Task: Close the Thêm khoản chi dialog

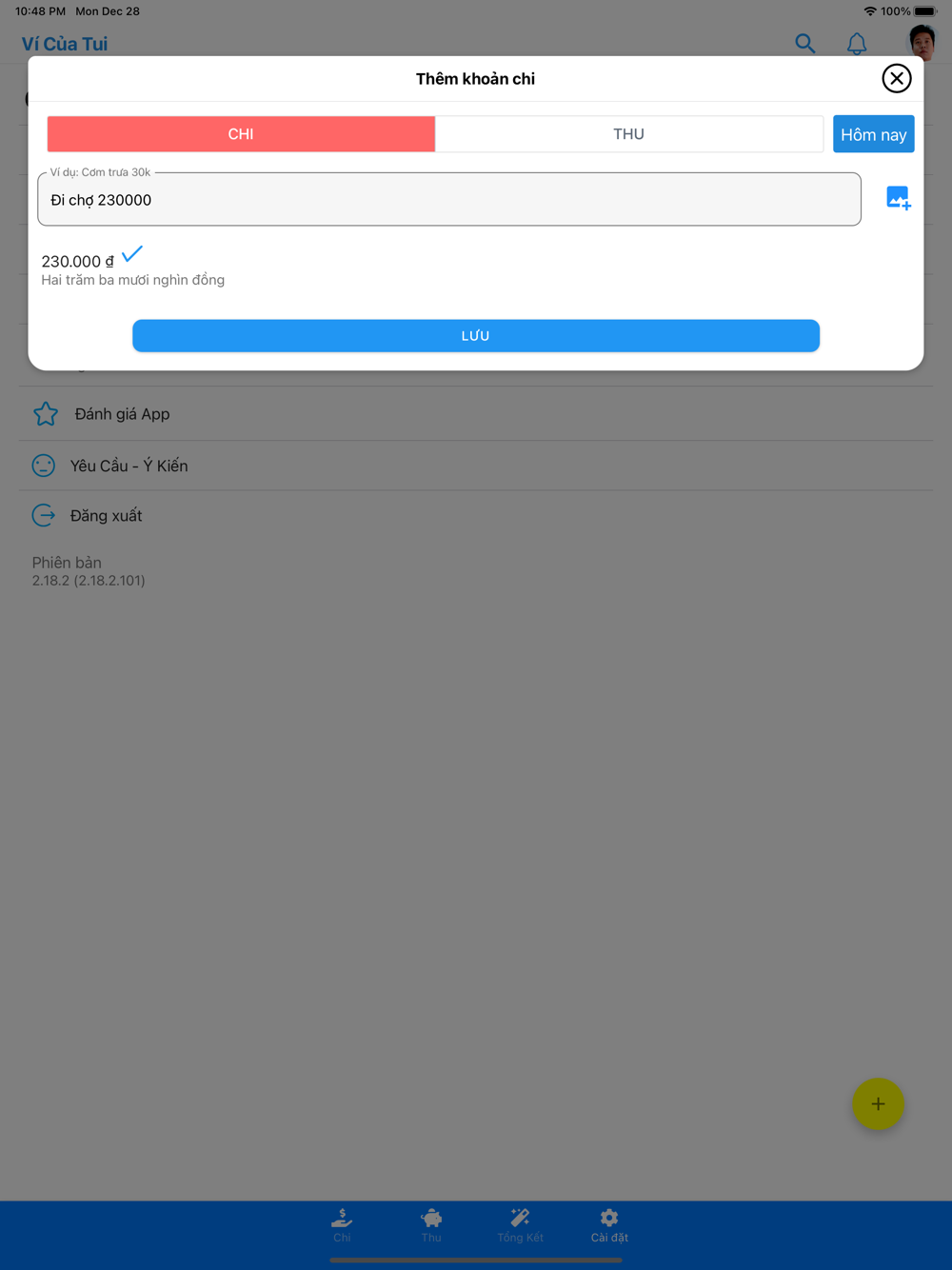Action: tap(896, 78)
